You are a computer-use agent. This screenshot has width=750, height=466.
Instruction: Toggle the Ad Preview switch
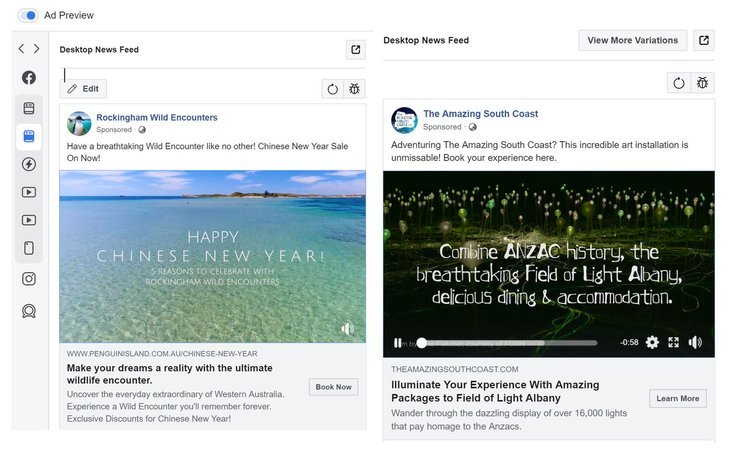[28, 15]
